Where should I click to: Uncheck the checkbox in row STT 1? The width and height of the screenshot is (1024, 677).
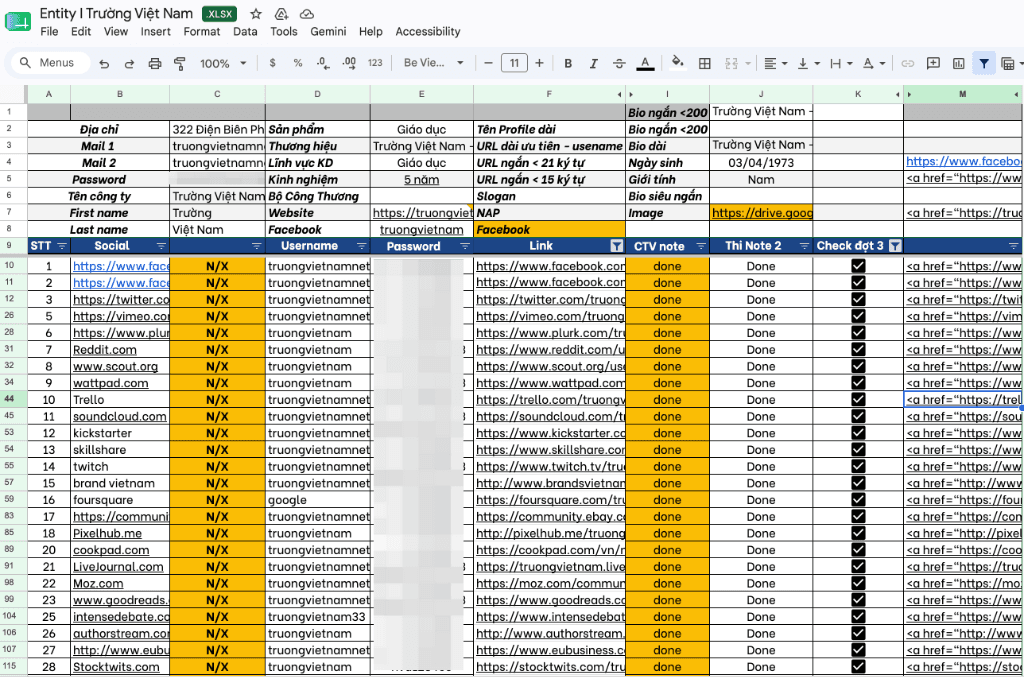(x=858, y=266)
